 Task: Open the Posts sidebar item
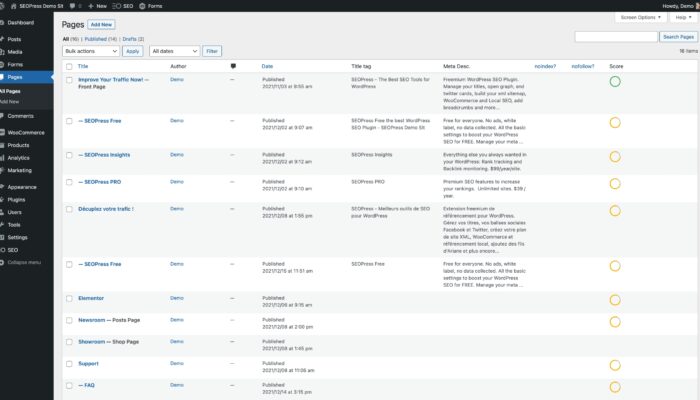(14, 39)
